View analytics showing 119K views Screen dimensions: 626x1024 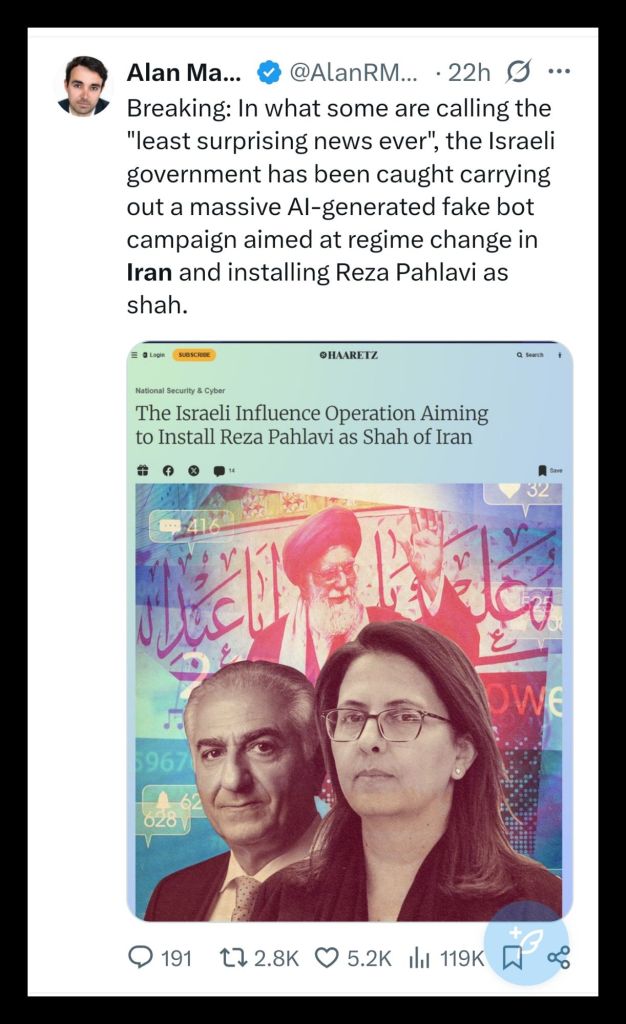(x=446, y=958)
